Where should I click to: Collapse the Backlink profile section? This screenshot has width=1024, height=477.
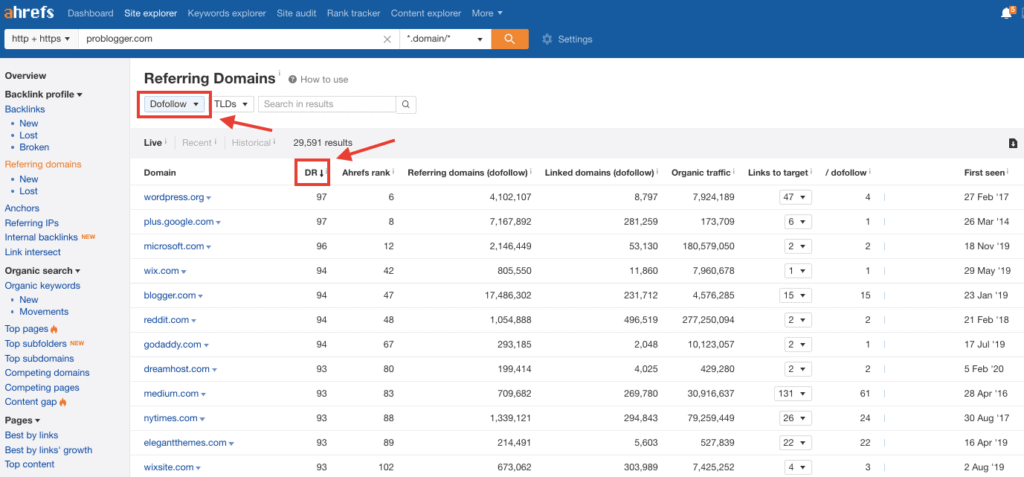point(44,94)
